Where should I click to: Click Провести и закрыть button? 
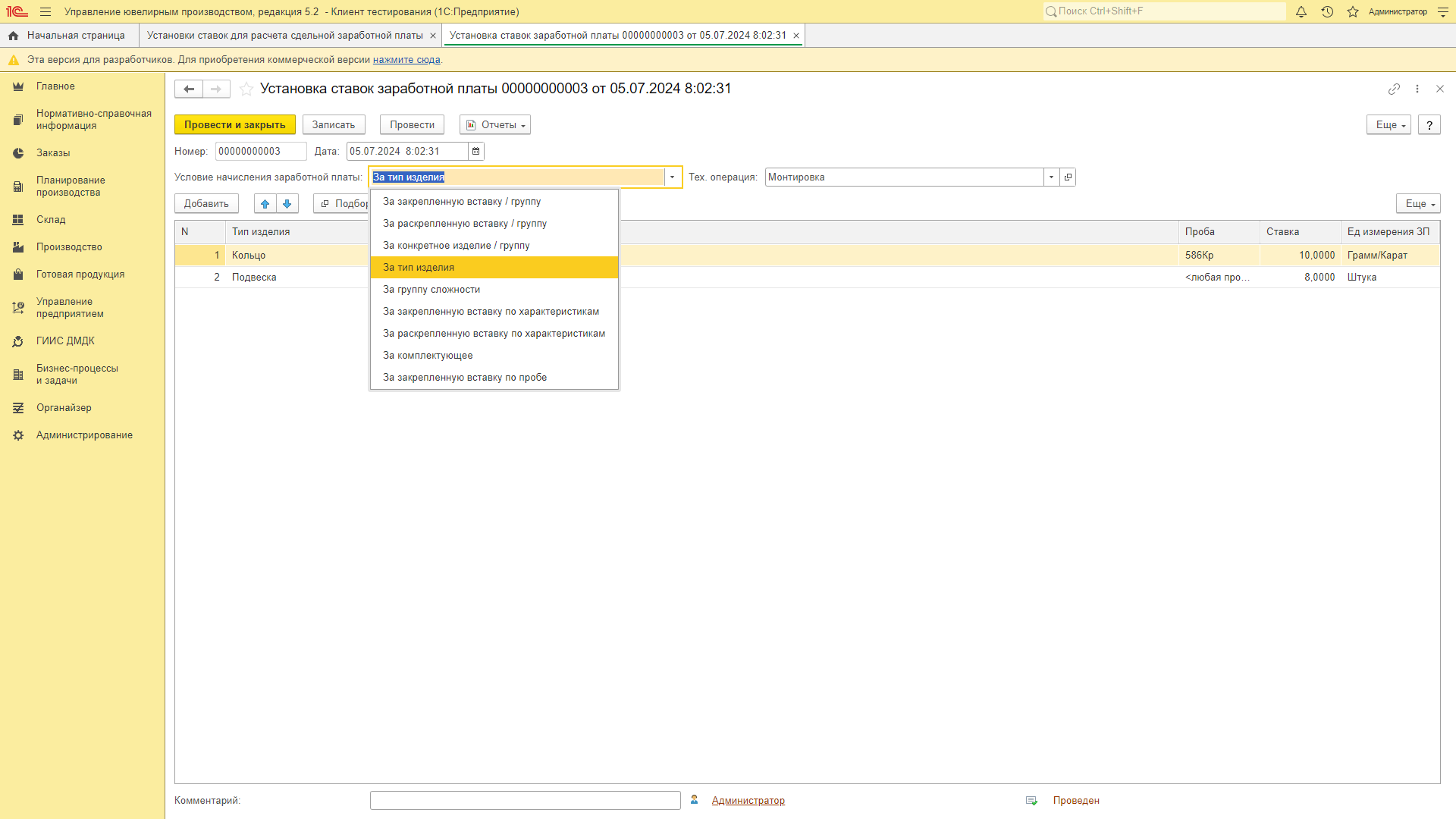point(235,125)
